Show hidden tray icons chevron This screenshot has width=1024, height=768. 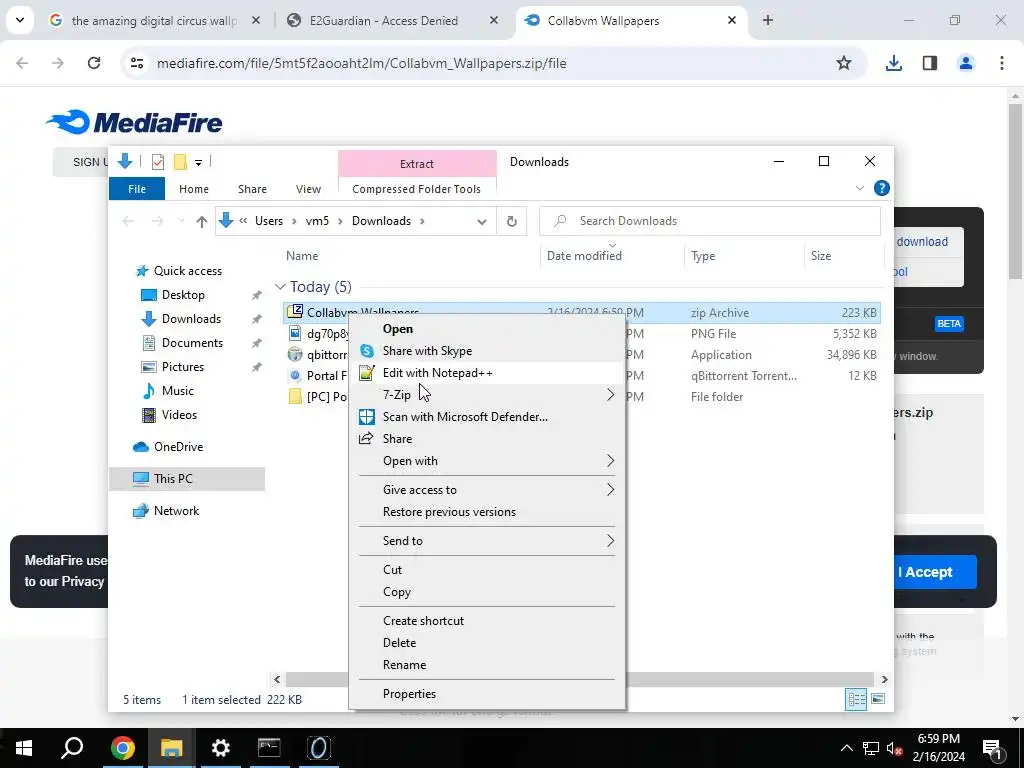[846, 748]
